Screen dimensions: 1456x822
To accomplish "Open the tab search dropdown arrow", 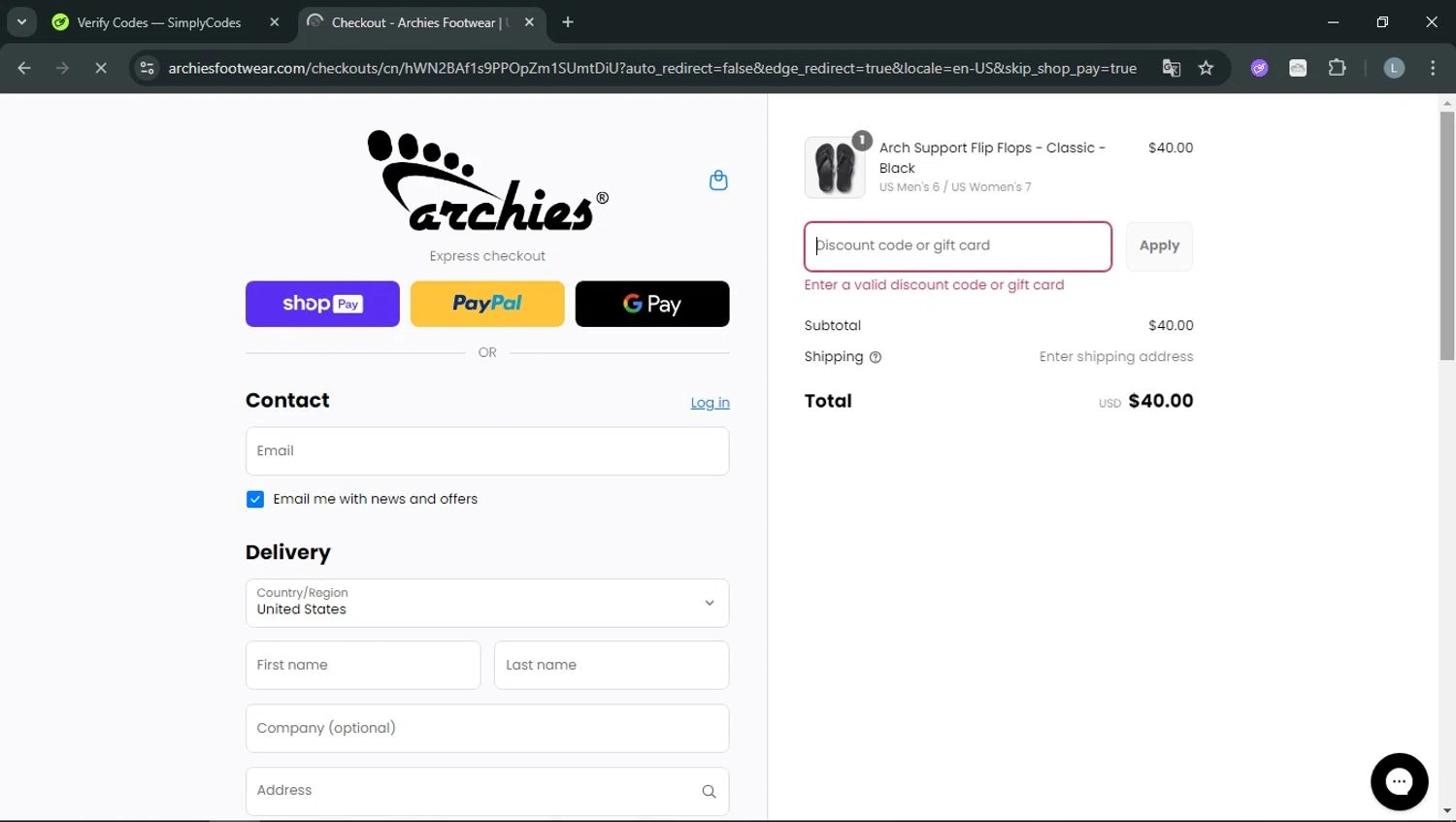I will point(21,22).
